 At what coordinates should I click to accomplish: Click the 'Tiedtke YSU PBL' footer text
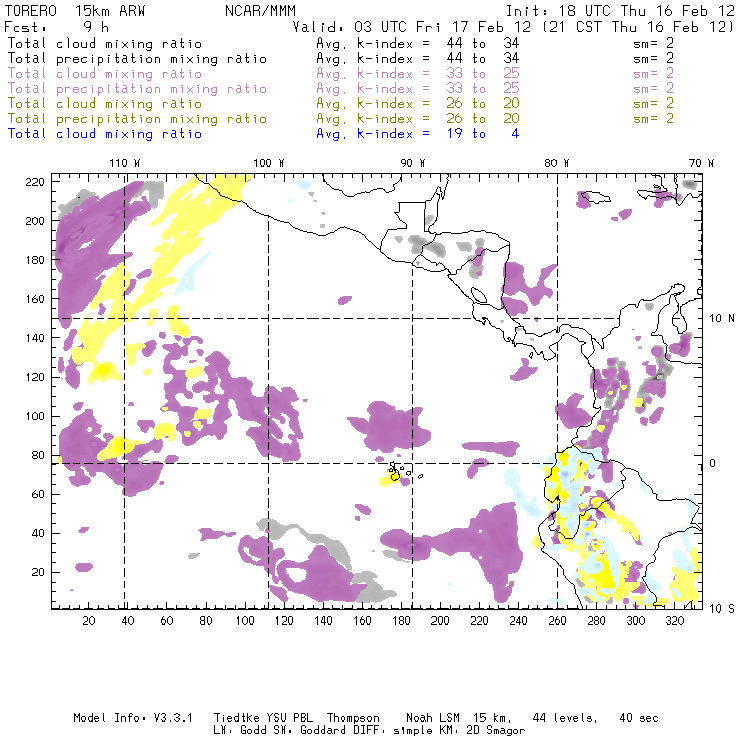pyautogui.click(x=263, y=718)
